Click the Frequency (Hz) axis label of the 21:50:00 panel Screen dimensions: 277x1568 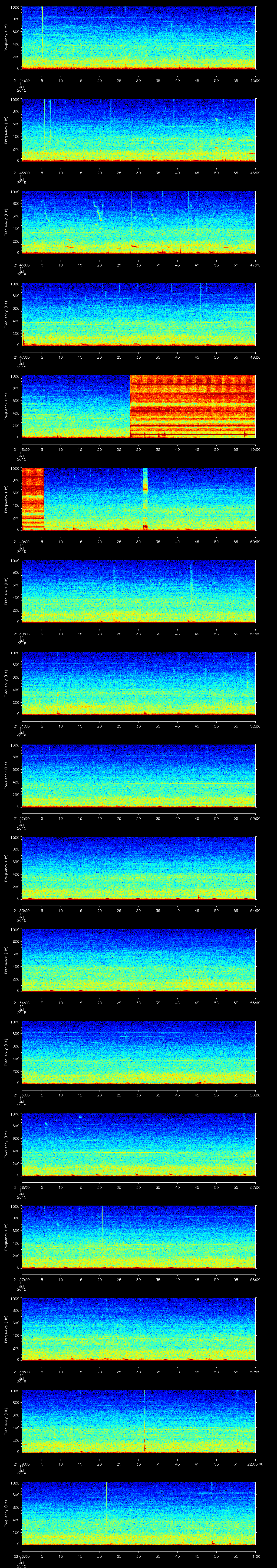click(x=6, y=590)
